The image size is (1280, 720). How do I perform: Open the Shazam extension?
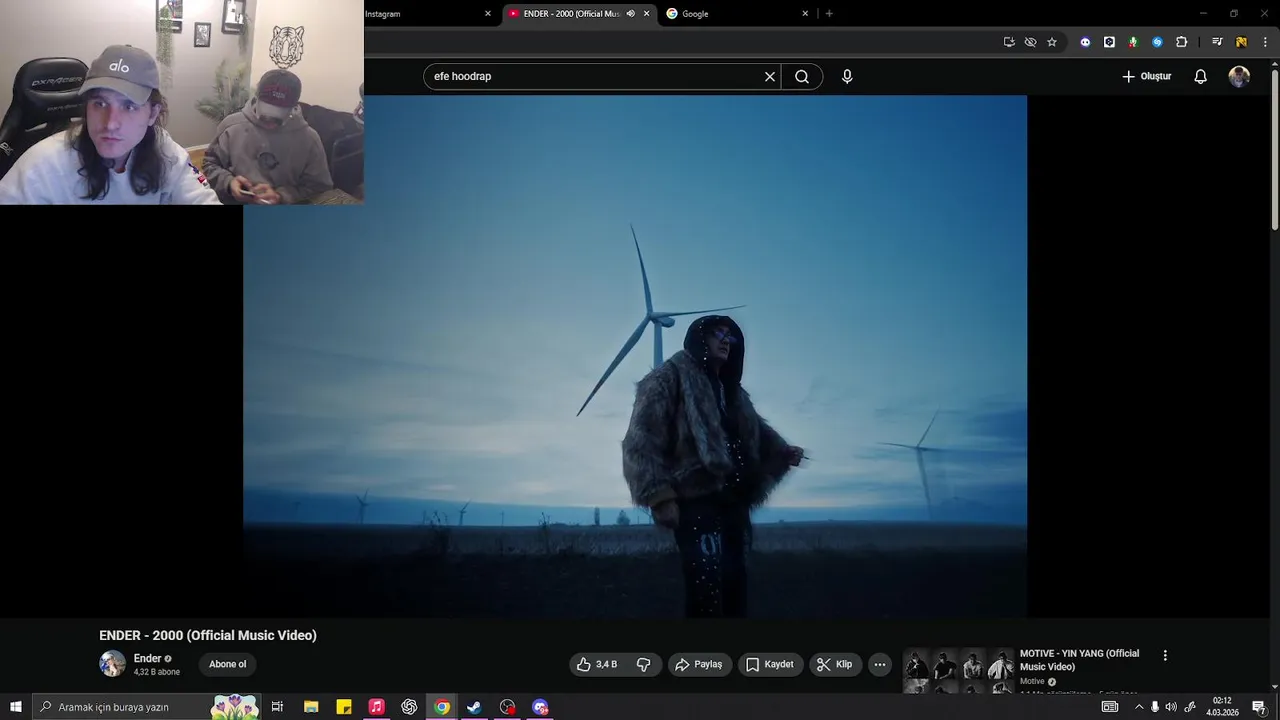(1157, 42)
